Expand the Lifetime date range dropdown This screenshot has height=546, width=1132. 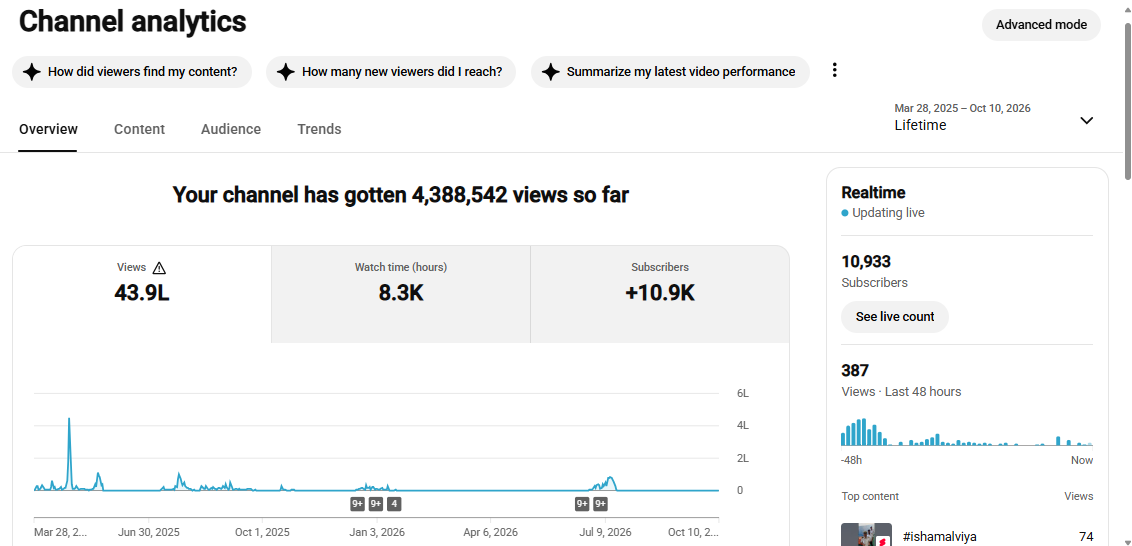tap(1086, 121)
